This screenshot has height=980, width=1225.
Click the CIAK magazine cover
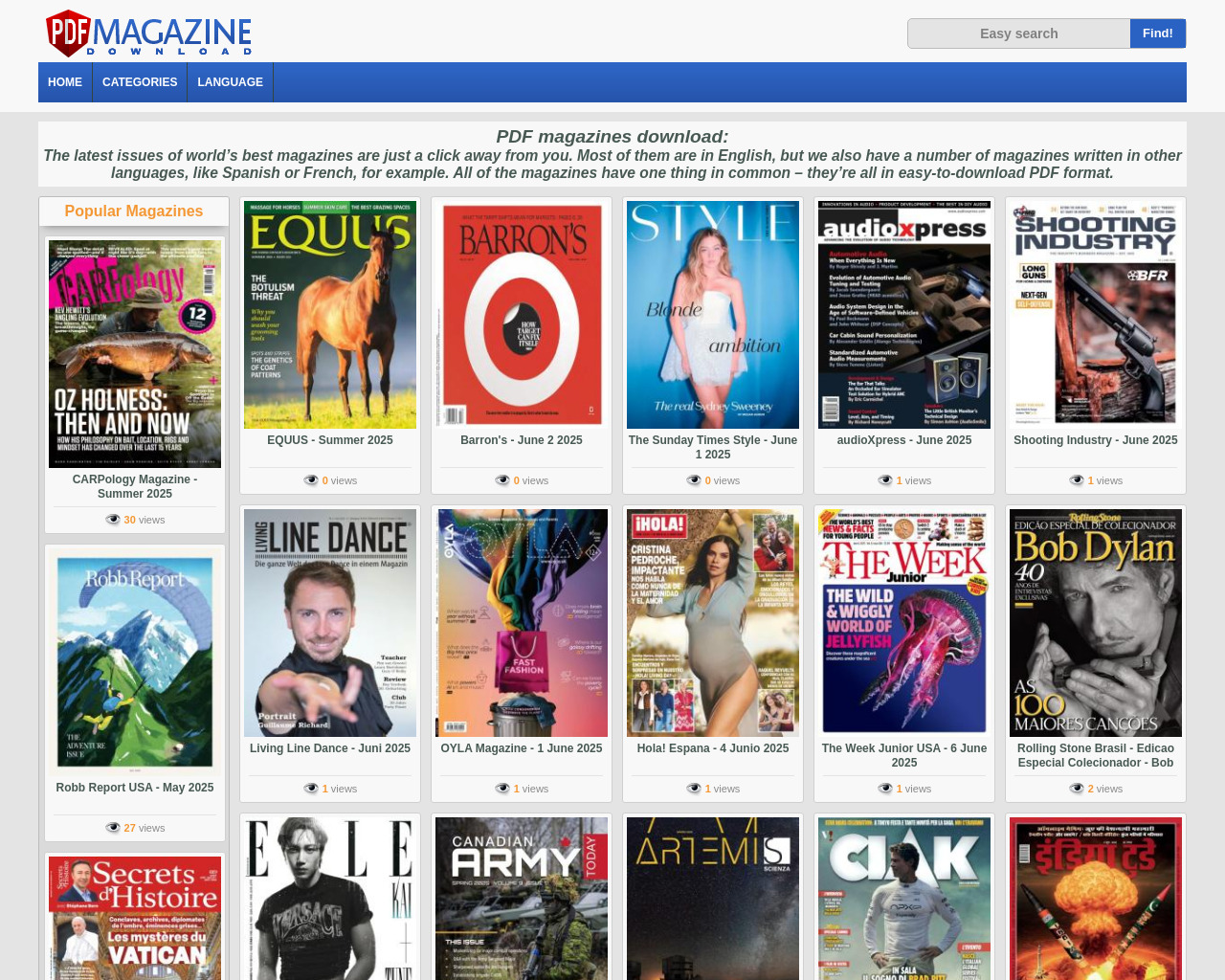(x=904, y=899)
